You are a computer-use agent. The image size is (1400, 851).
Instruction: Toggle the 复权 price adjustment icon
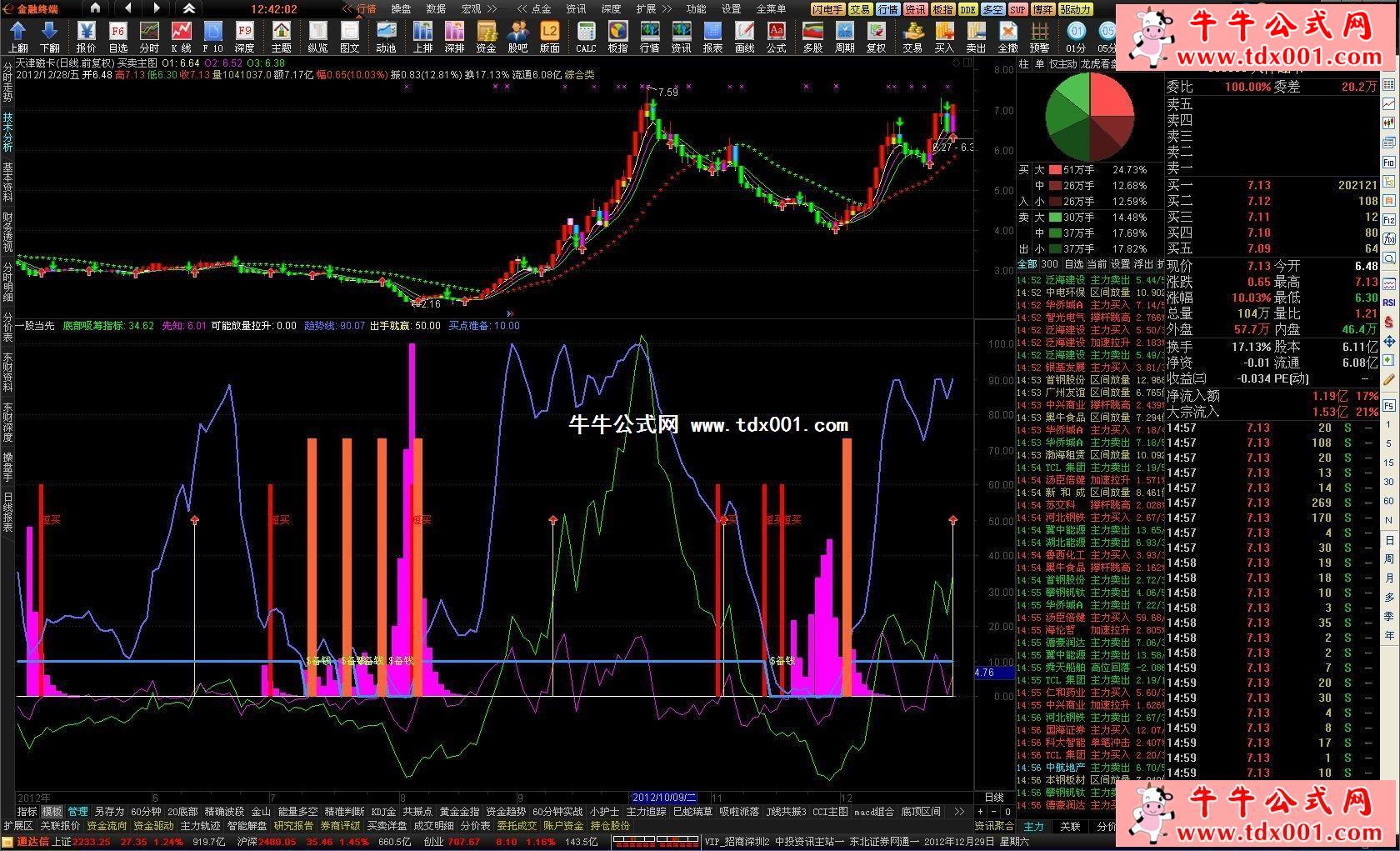pos(876,38)
